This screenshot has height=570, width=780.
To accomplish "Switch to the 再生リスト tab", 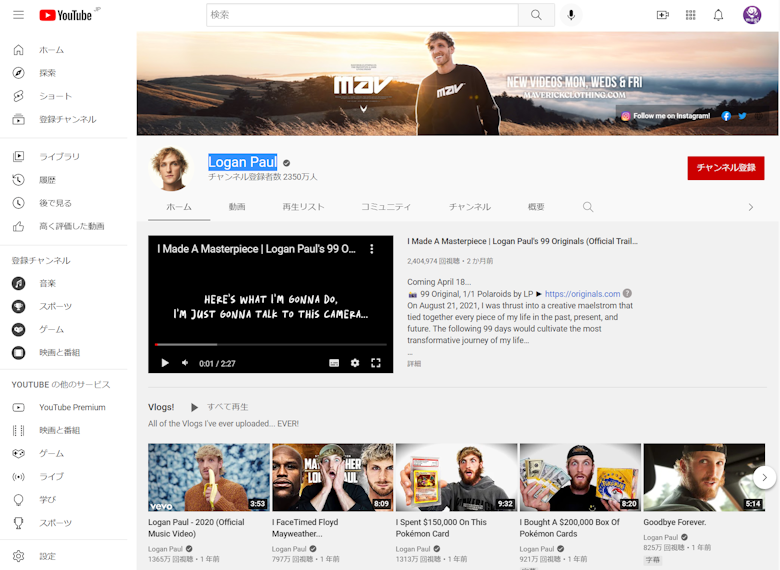I will coord(303,207).
